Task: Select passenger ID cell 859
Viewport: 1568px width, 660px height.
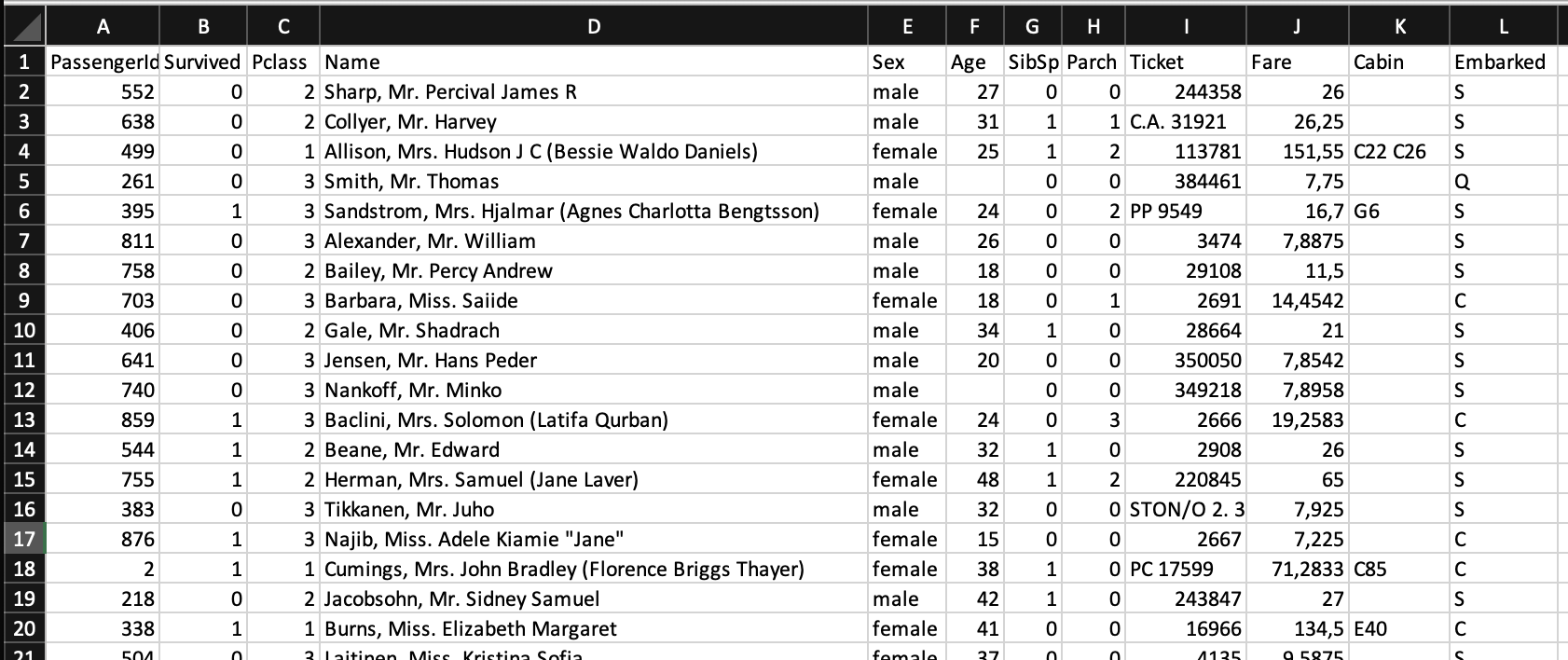Action: [103, 419]
